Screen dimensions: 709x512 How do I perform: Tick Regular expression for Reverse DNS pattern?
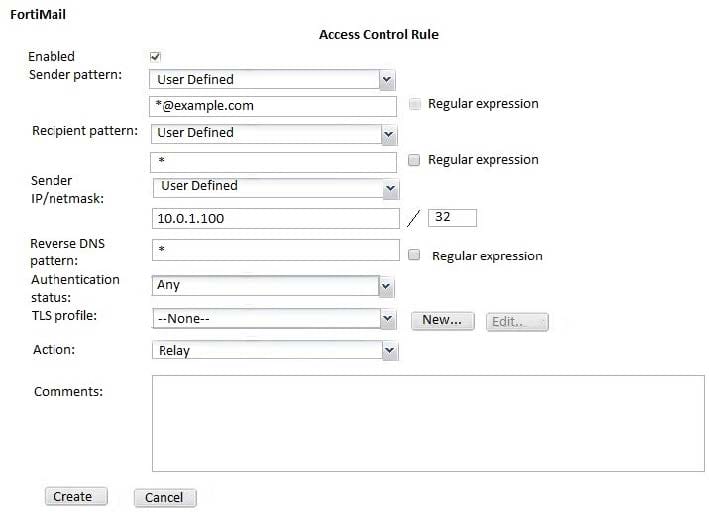(415, 256)
